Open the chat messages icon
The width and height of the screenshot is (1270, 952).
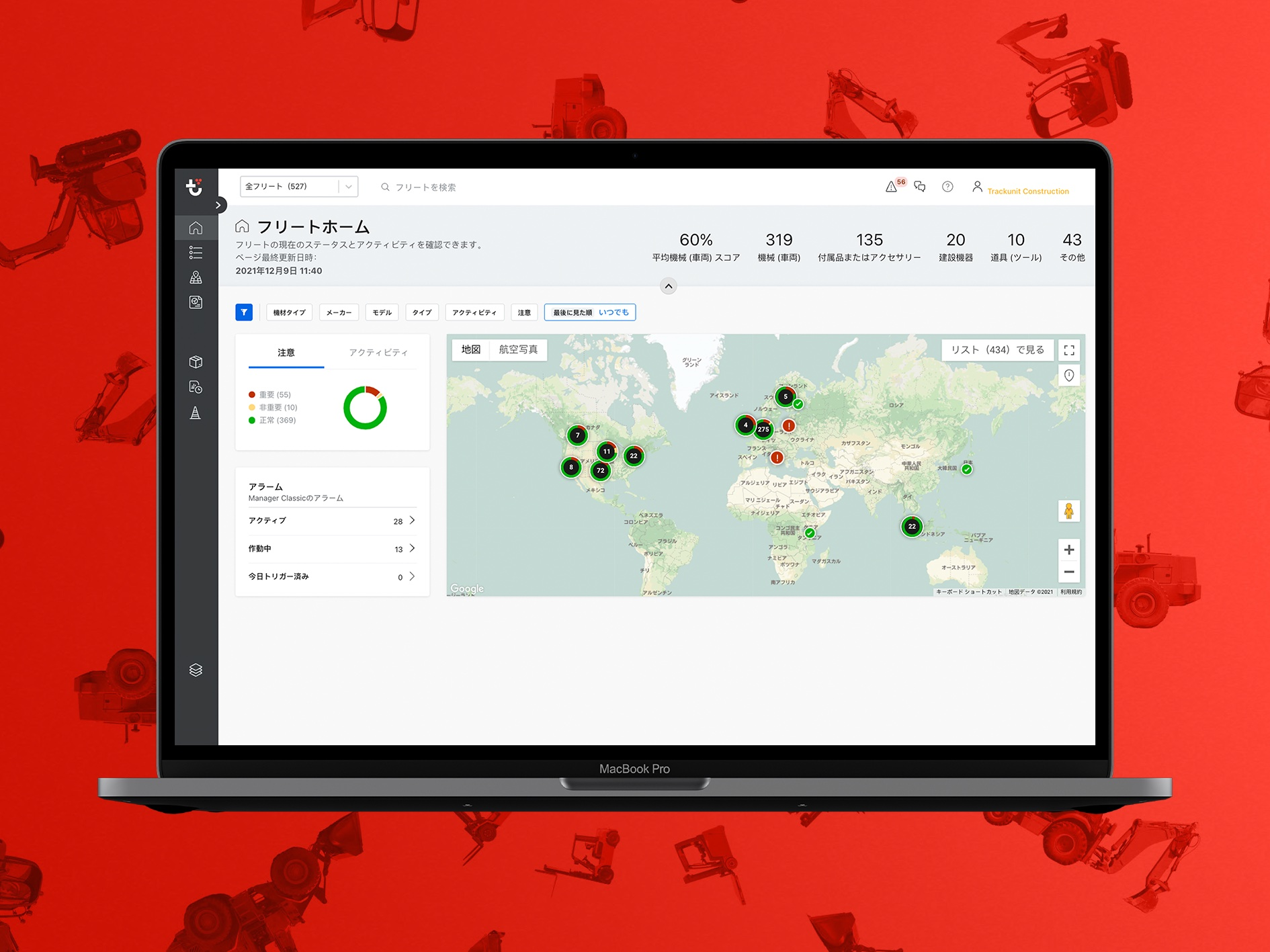tap(920, 186)
